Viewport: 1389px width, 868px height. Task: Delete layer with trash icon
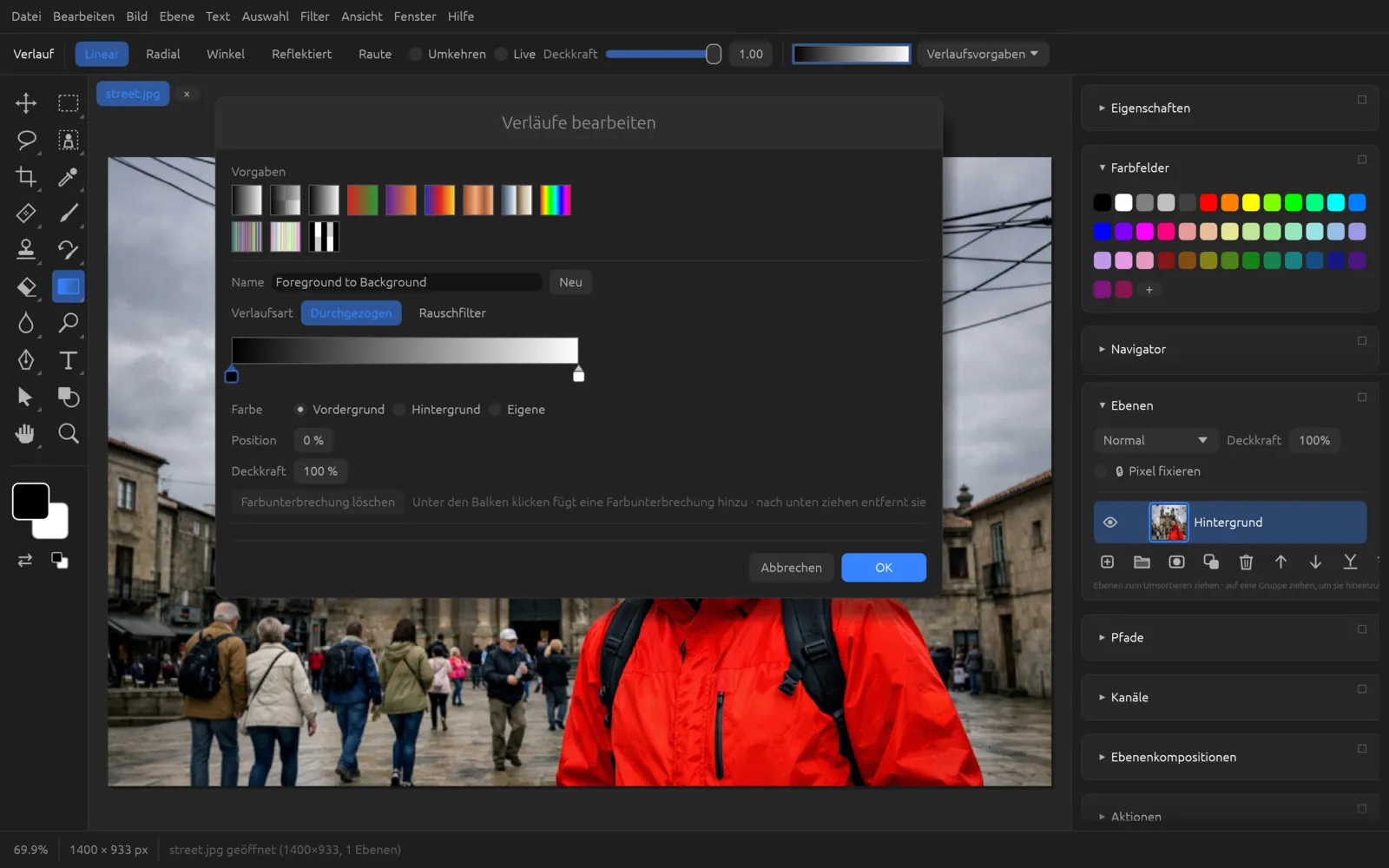[x=1246, y=562]
